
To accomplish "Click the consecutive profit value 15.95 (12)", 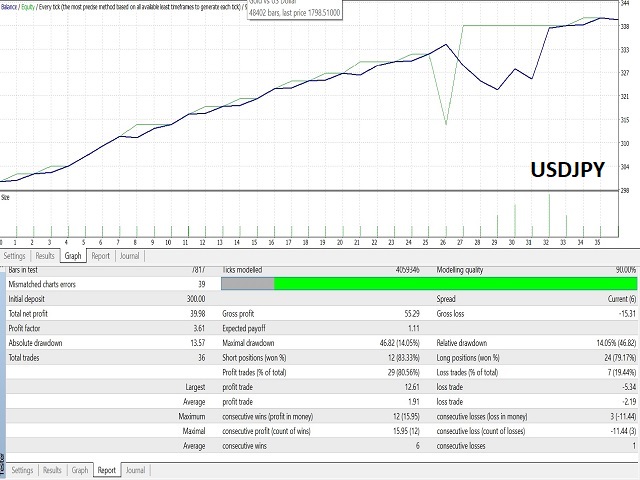I will pos(407,431).
